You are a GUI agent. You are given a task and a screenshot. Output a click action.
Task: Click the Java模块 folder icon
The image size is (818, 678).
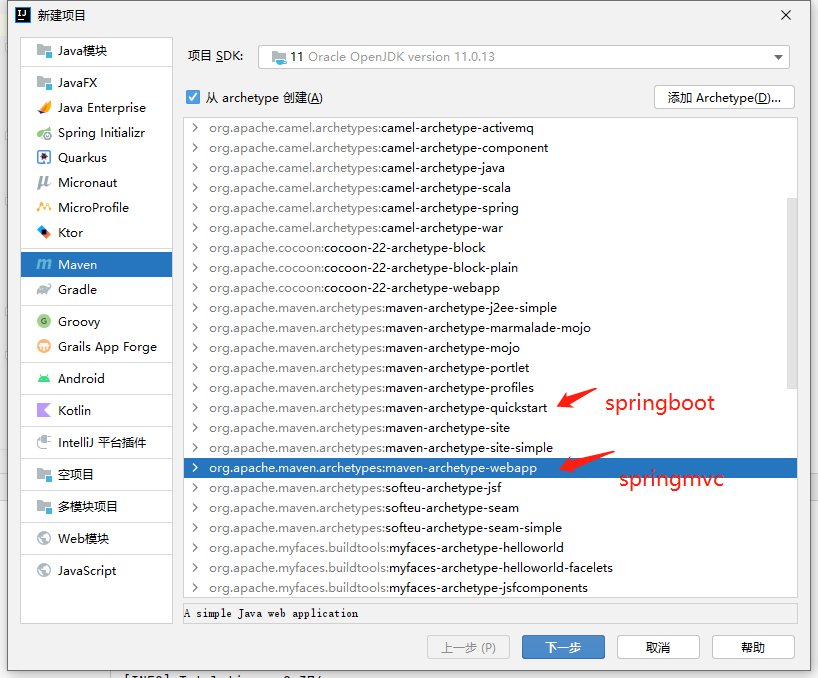point(44,51)
